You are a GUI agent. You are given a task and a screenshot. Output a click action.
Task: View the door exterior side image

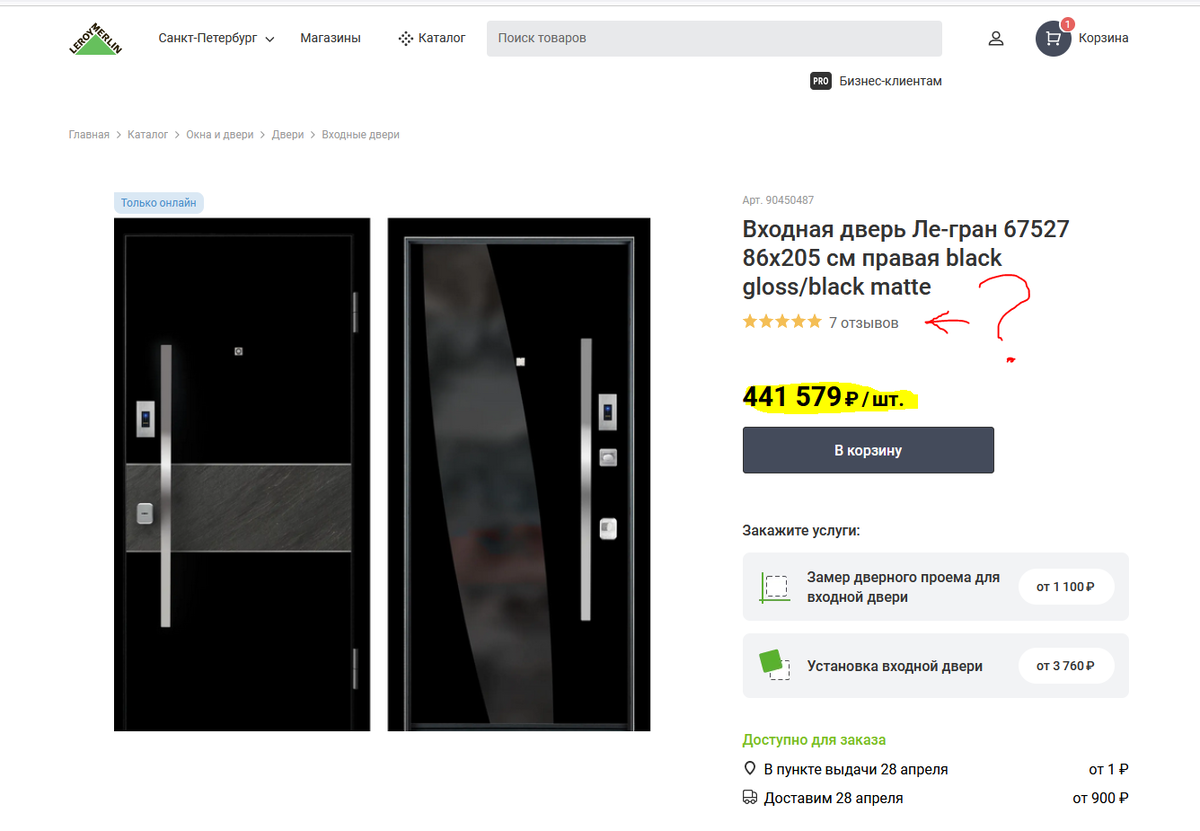pos(242,474)
